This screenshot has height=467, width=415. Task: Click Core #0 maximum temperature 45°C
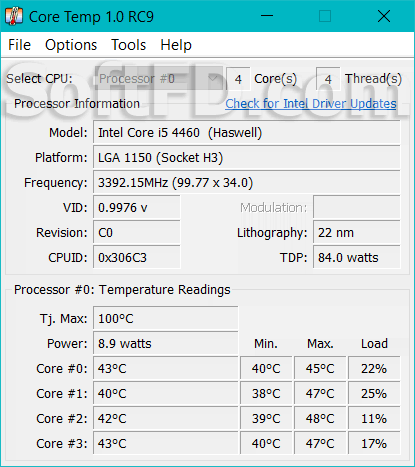pyautogui.click(x=320, y=369)
